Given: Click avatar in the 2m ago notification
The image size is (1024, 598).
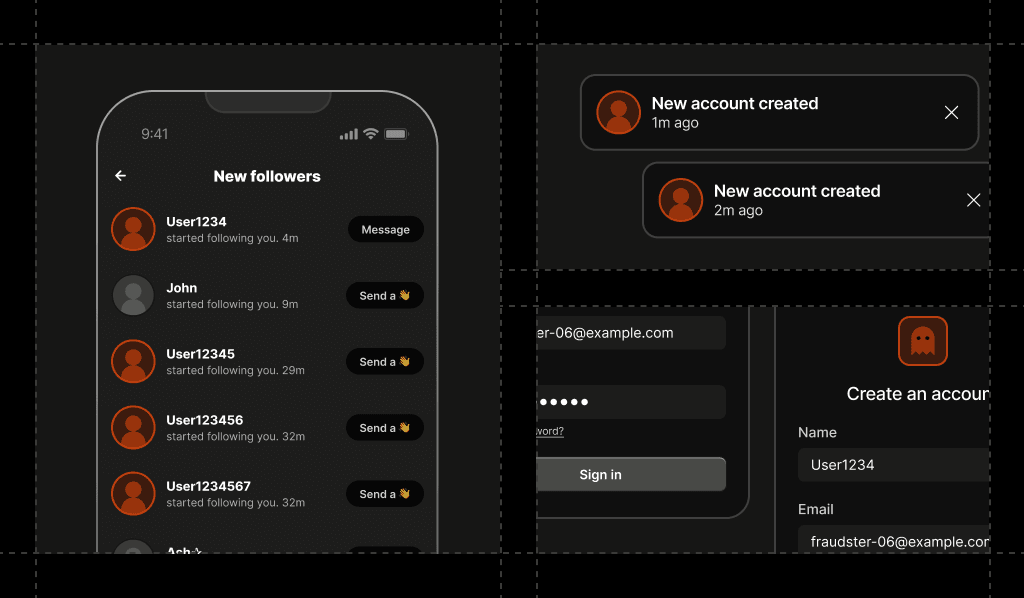Looking at the screenshot, I should pos(680,200).
